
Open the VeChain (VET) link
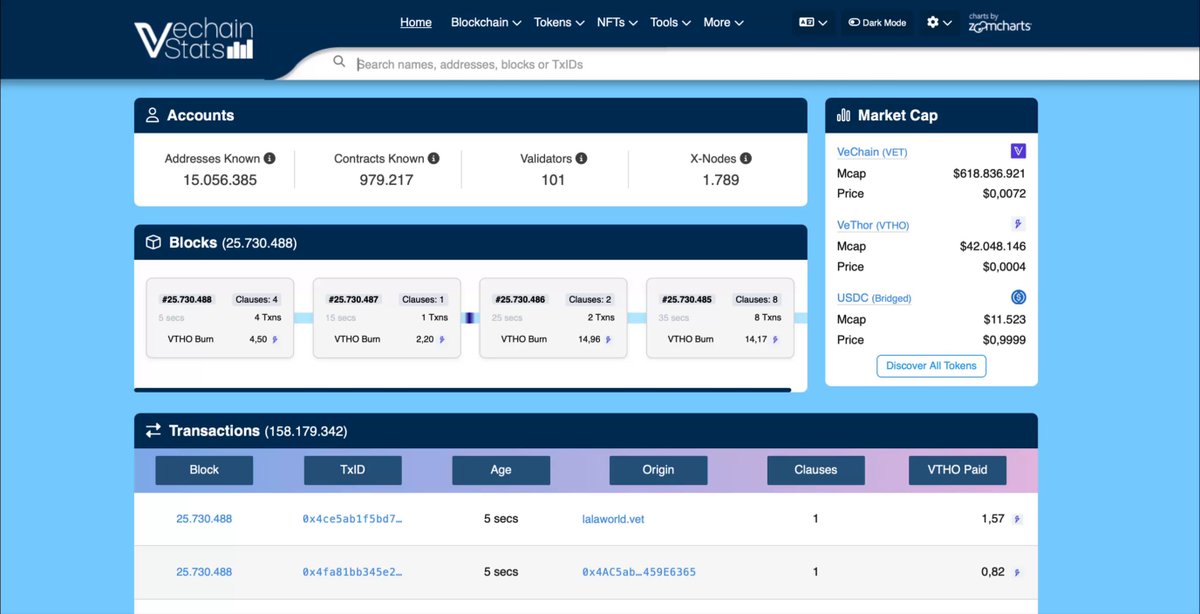click(872, 152)
